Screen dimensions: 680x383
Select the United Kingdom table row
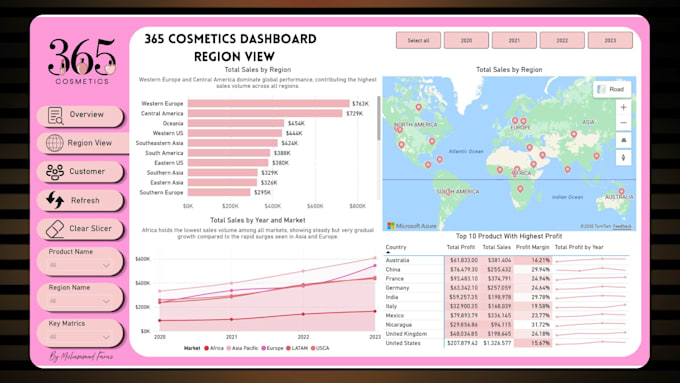[506, 334]
